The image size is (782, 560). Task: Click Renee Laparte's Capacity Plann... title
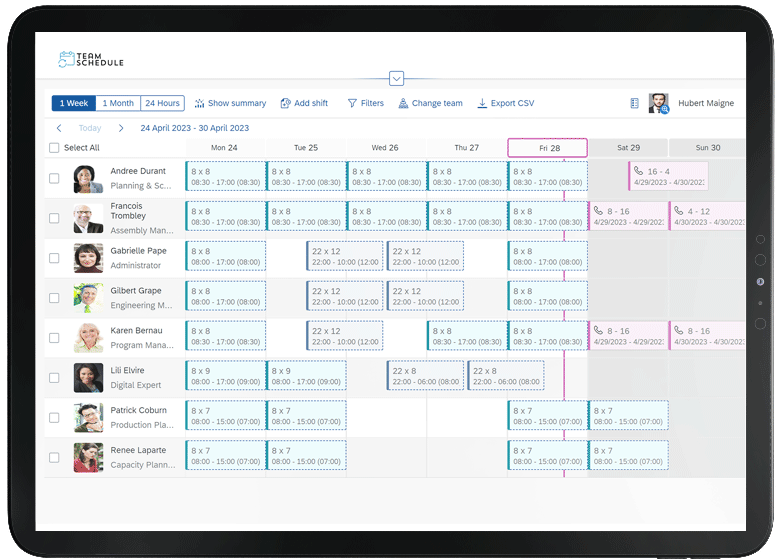[x=143, y=465]
